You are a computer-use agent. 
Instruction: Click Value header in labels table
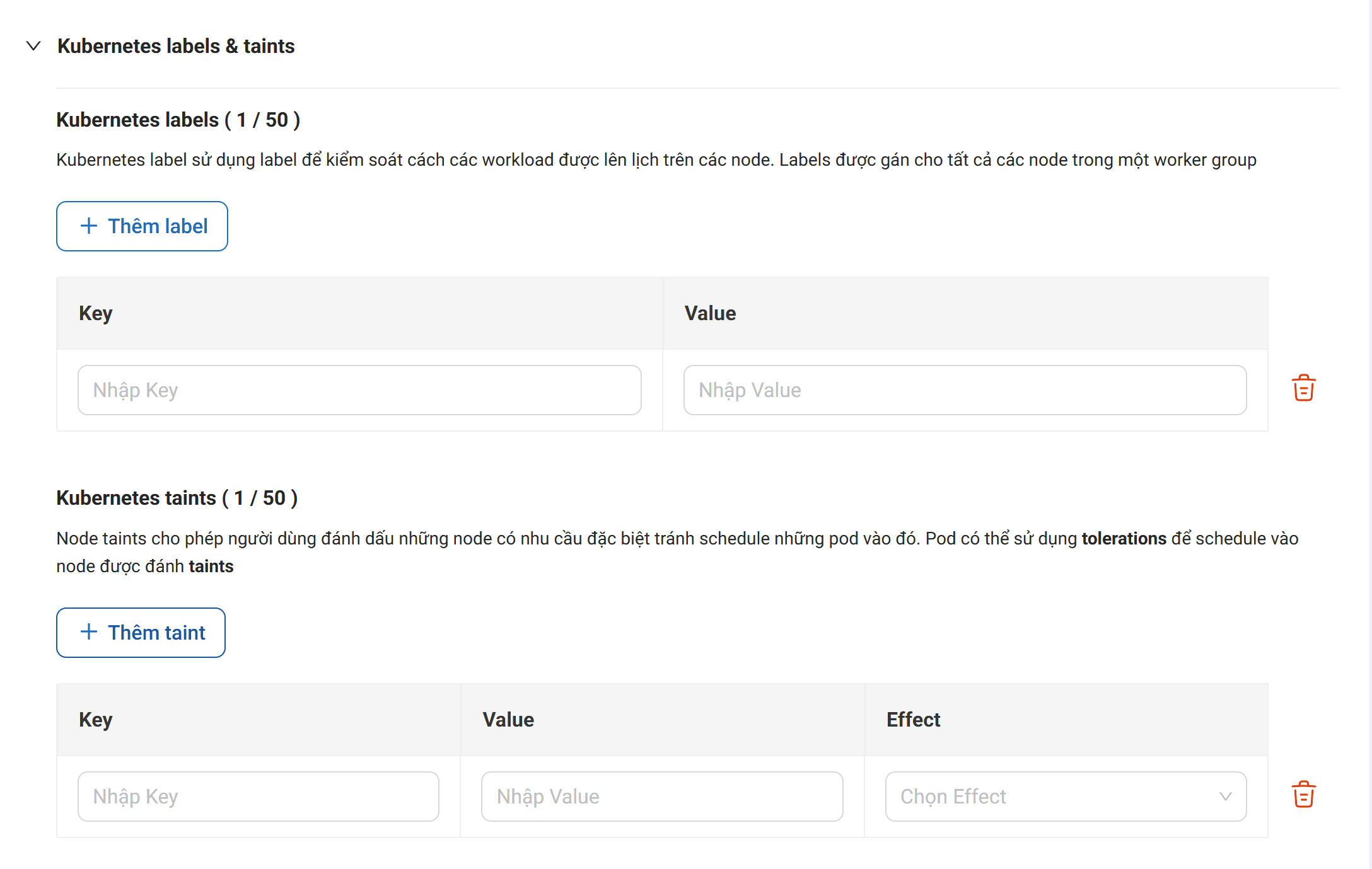[x=710, y=313]
